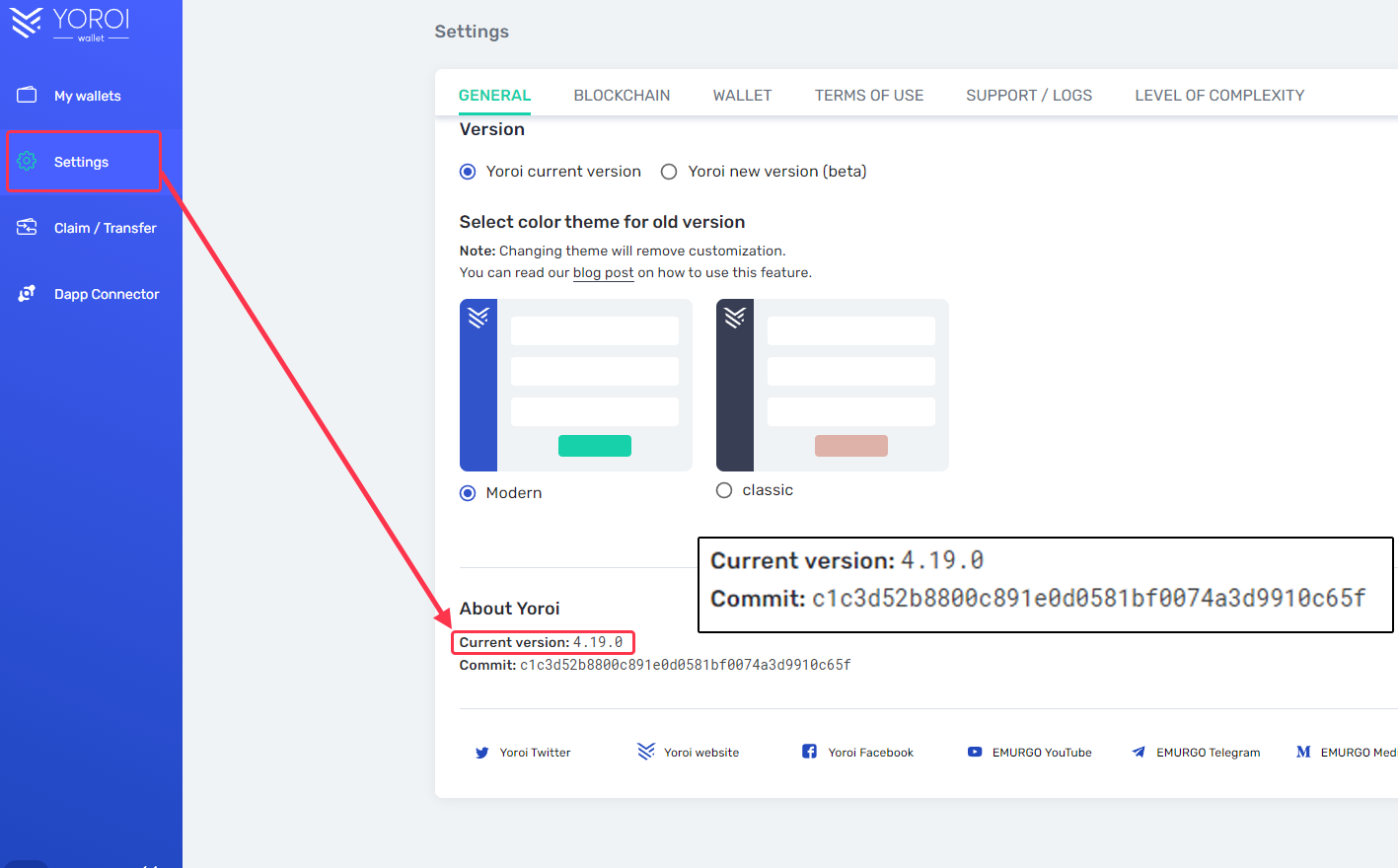Open the blog post link
The height and width of the screenshot is (868, 1398).
tap(603, 272)
